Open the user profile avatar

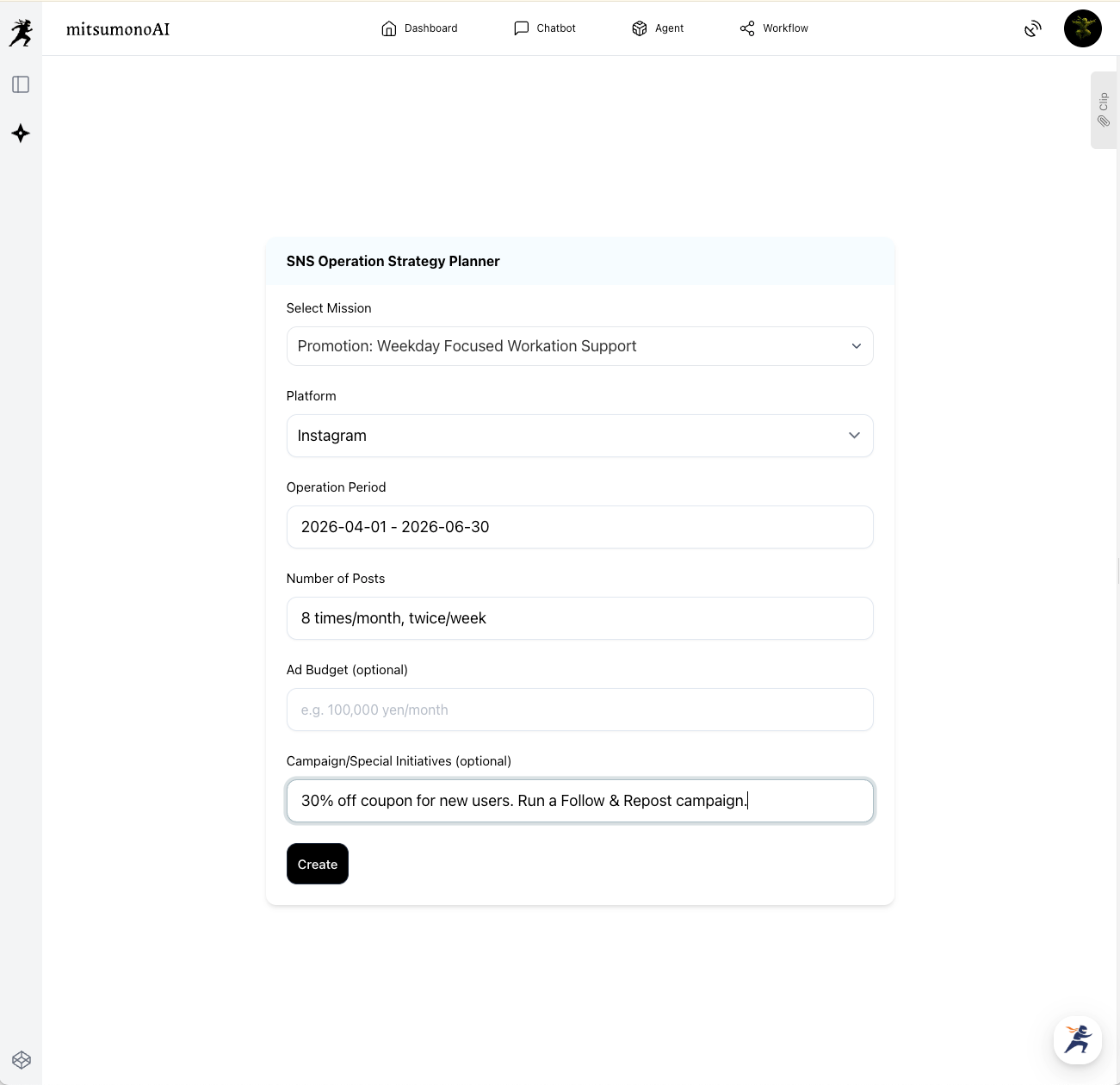click(1082, 28)
